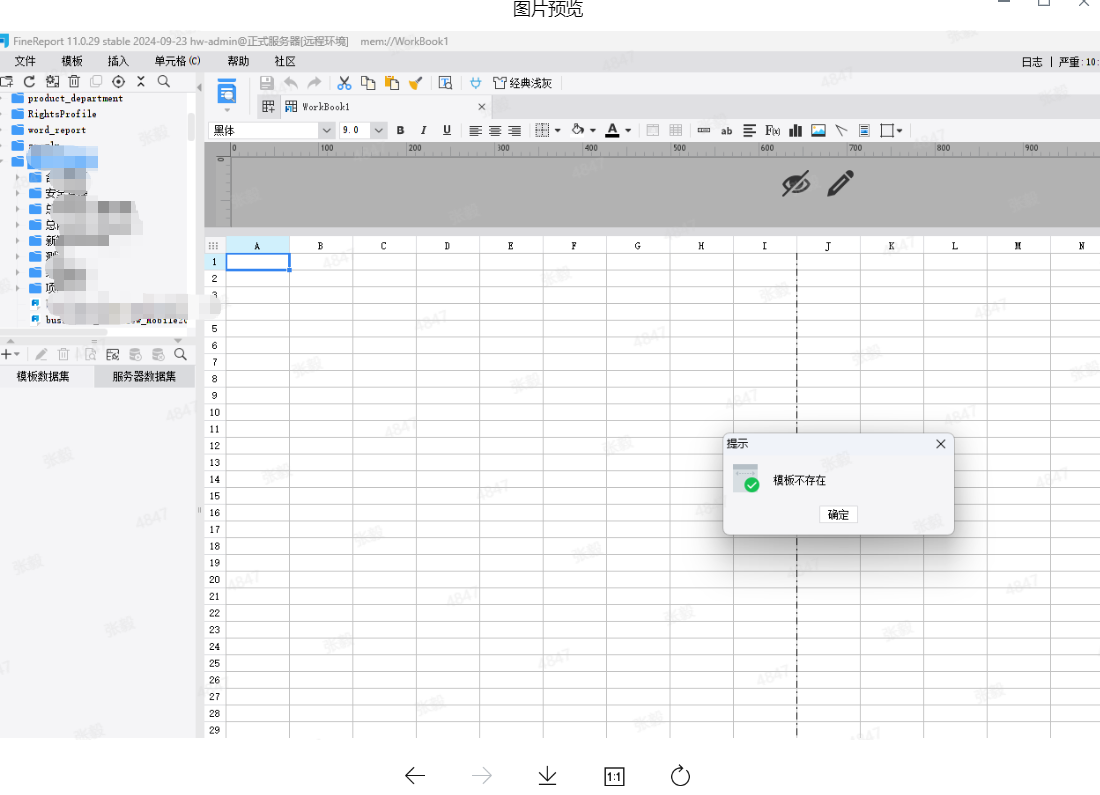
Task: Click the large blue preview report icon
Action: click(227, 91)
